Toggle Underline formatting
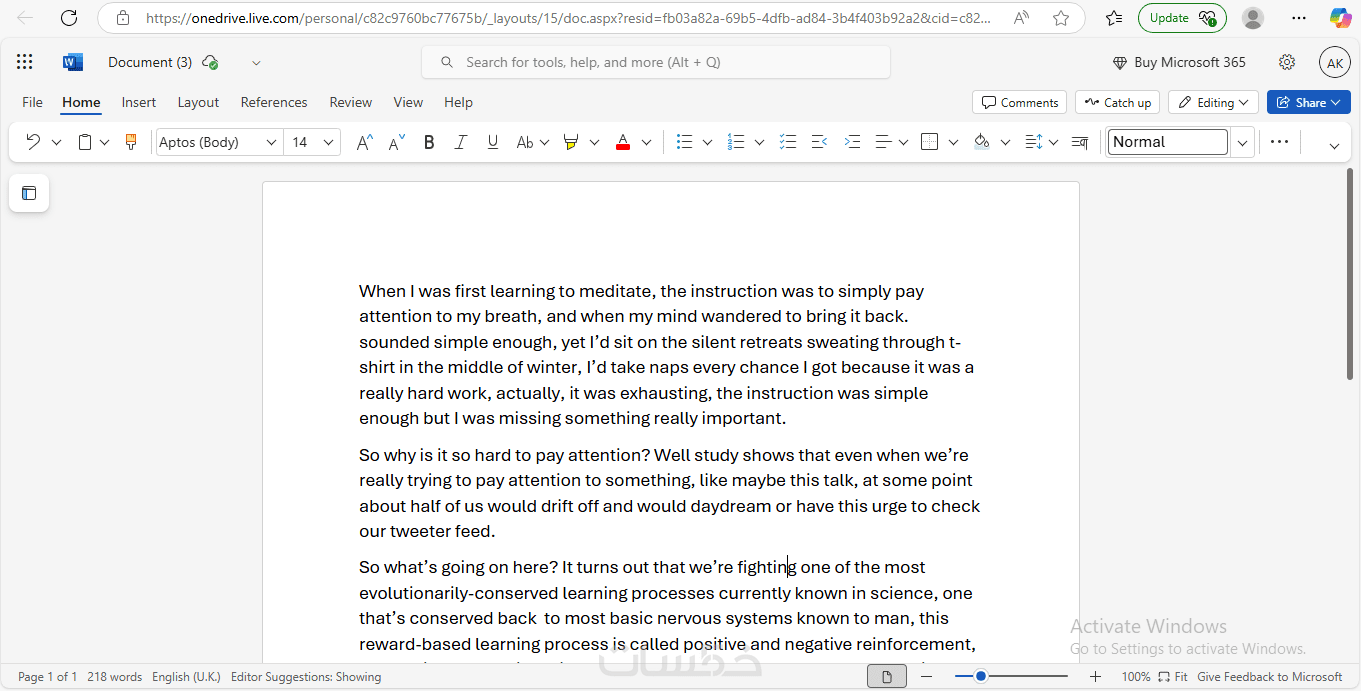Viewport: 1361px width, 691px height. pyautogui.click(x=492, y=142)
